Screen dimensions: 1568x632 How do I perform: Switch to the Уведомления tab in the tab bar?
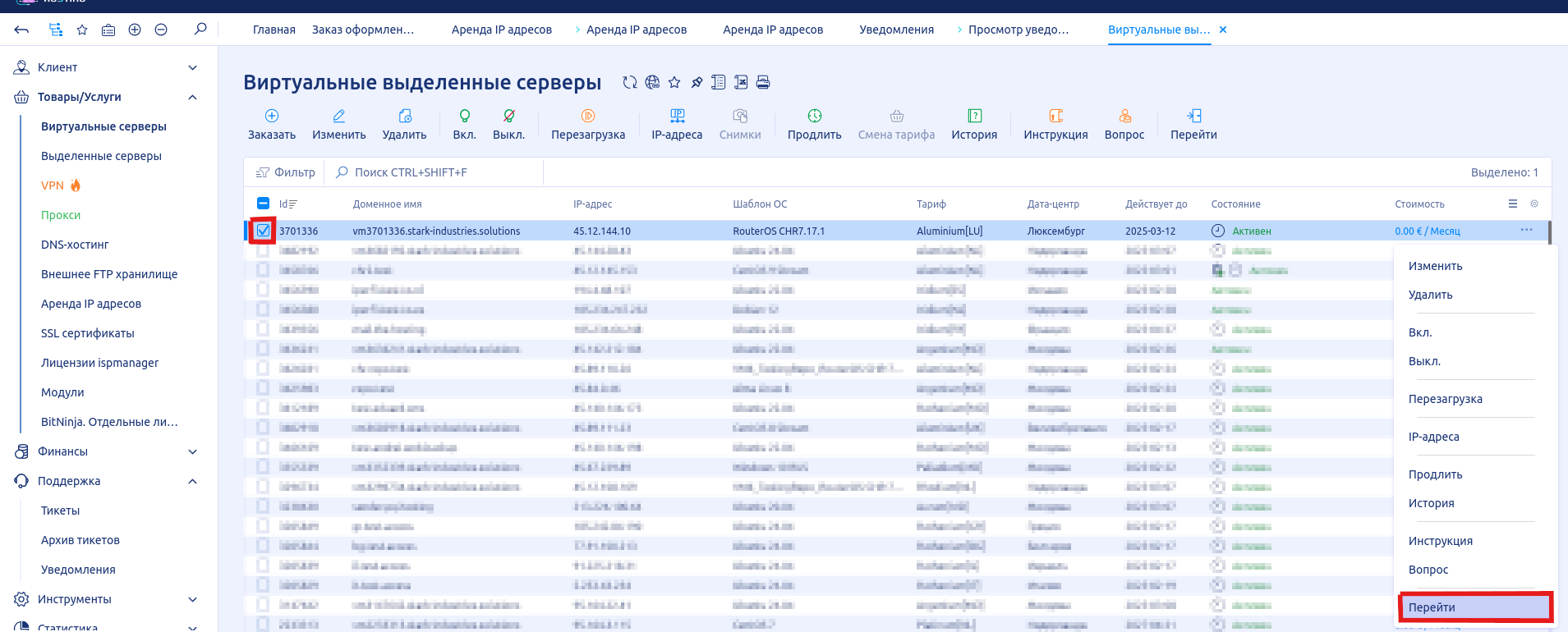click(x=897, y=30)
